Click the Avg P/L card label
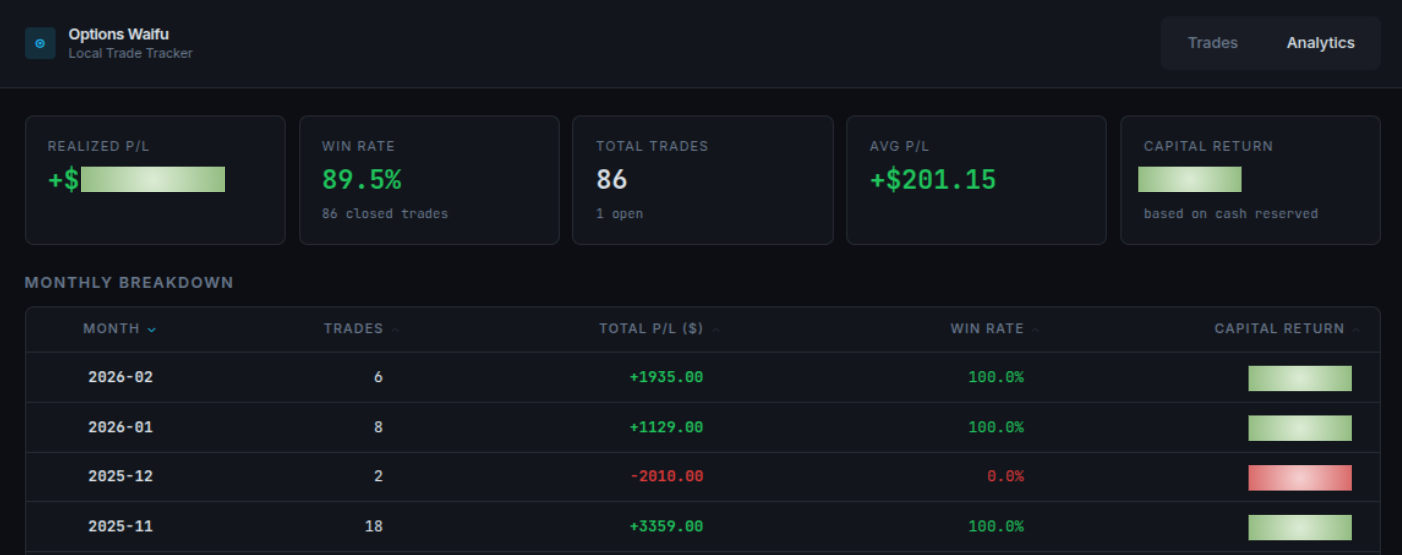 coord(899,146)
